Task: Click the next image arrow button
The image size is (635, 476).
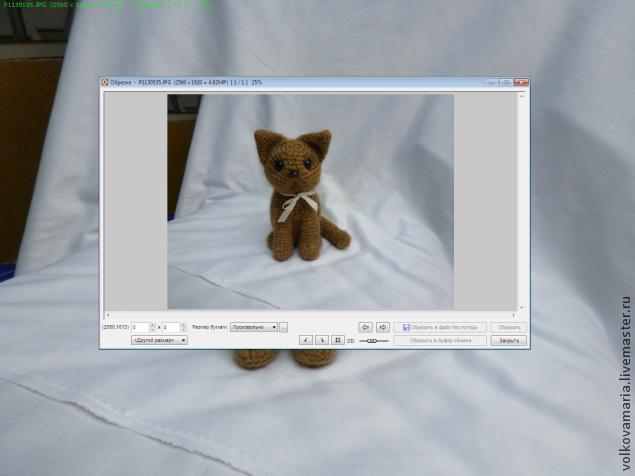Action: pos(321,340)
